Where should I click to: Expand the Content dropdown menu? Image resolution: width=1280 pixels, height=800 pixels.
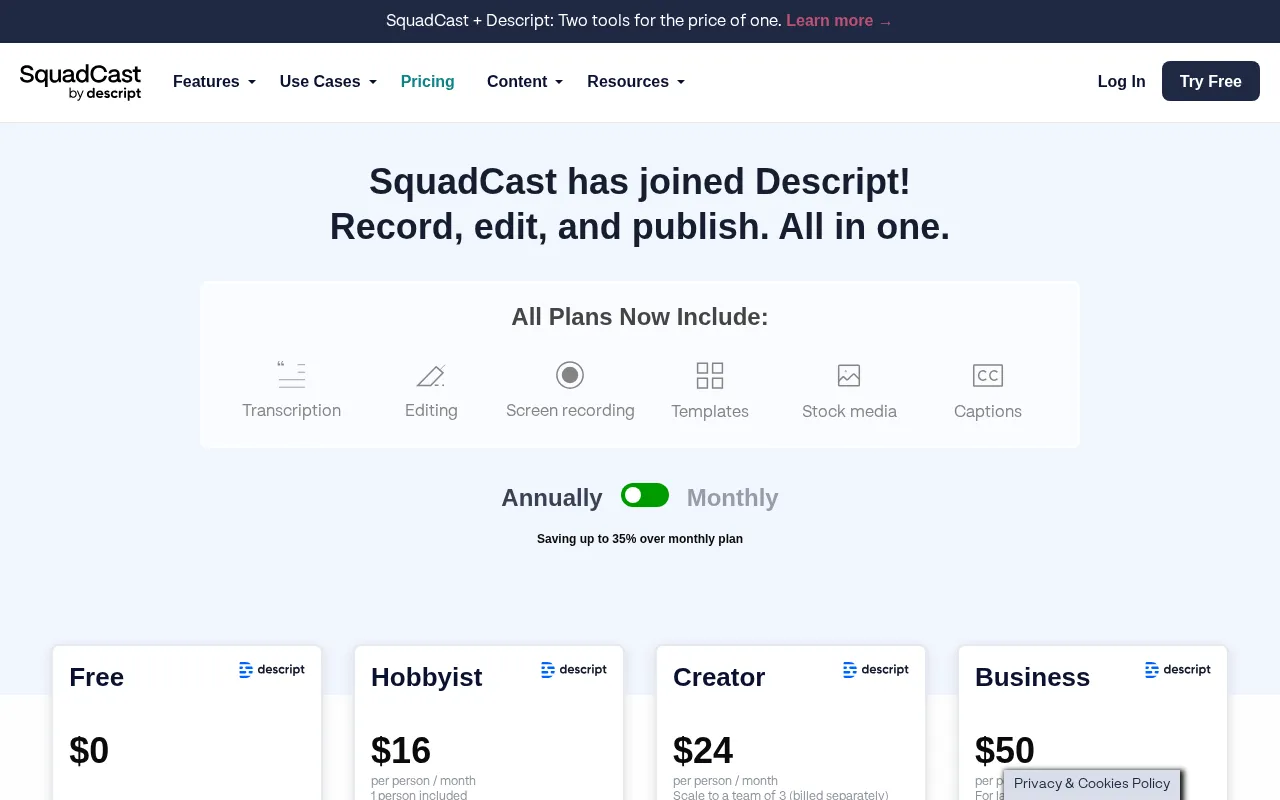[x=525, y=82]
